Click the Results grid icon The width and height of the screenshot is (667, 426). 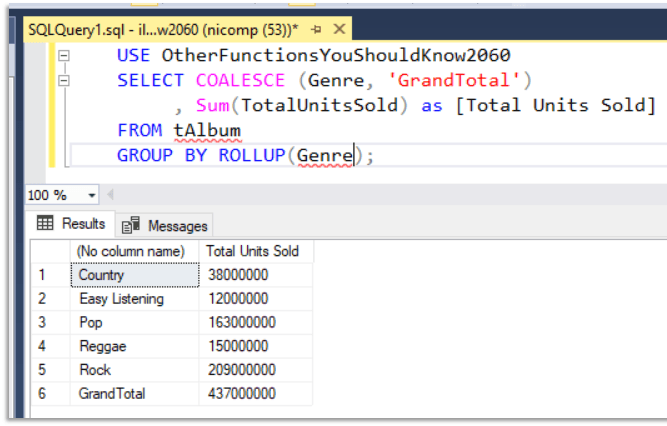pos(45,224)
